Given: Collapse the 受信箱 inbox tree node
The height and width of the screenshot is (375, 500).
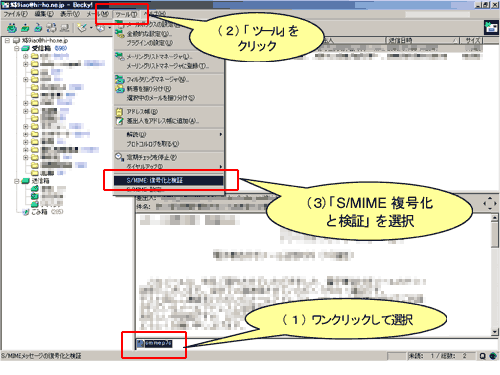Looking at the screenshot, I should (16, 48).
